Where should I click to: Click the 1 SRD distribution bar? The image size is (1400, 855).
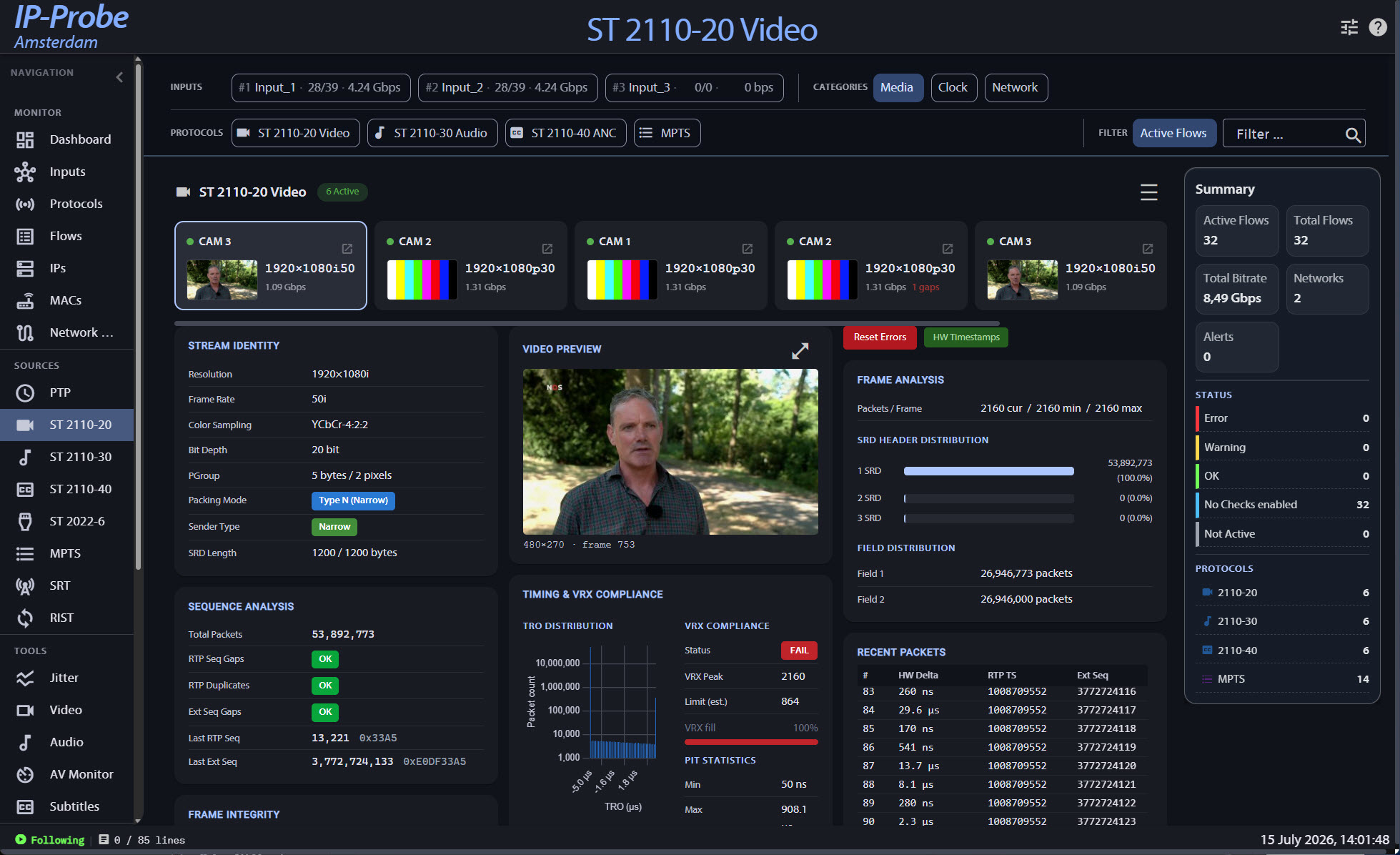988,471
